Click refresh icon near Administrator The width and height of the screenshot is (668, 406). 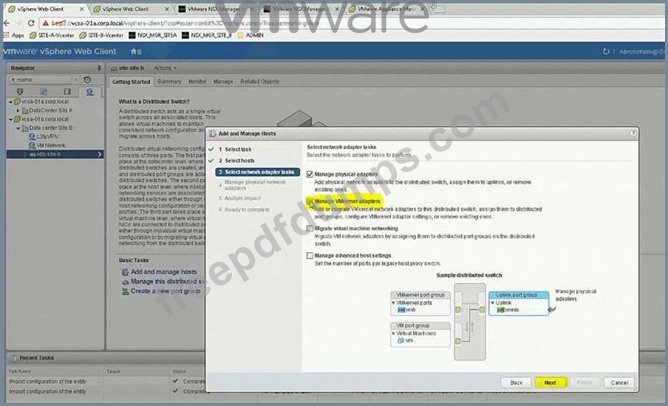click(x=605, y=52)
